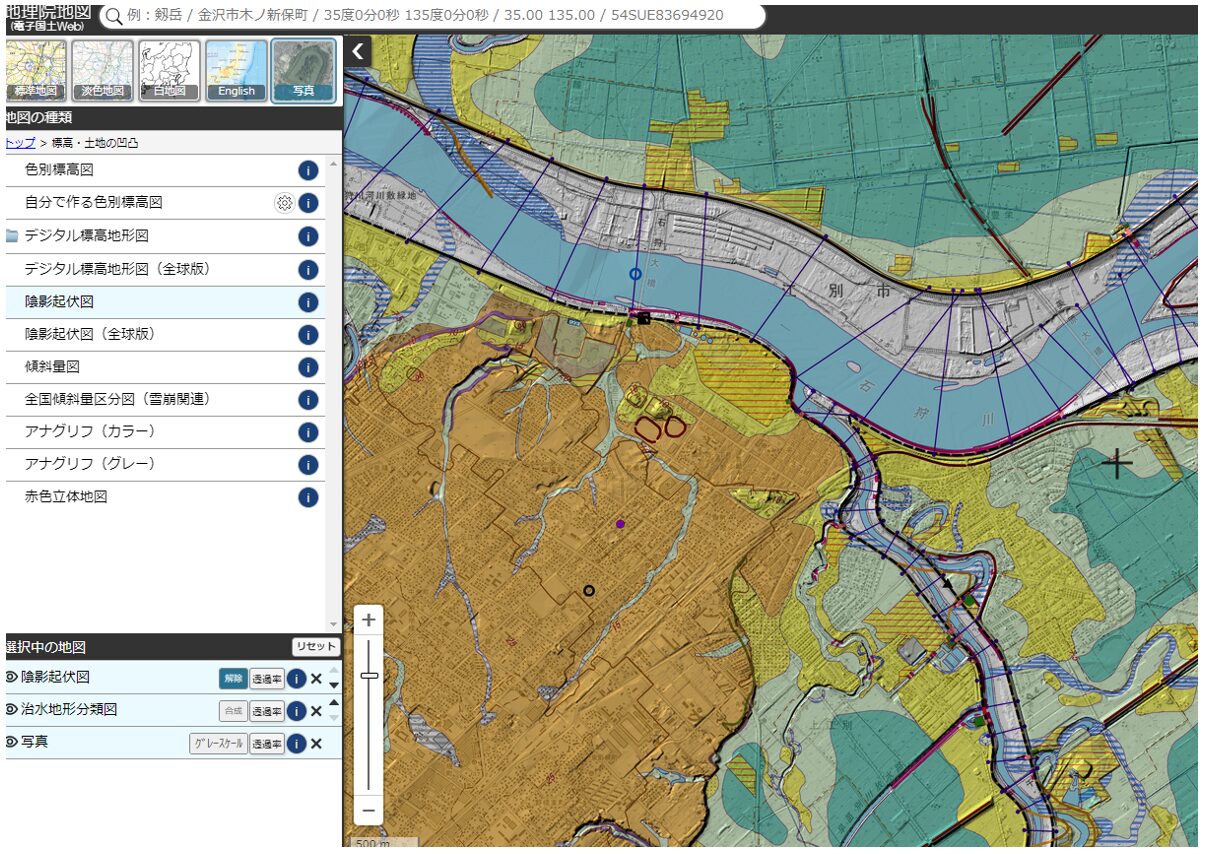Click info icon for 赤色立体地図
This screenshot has height=854, width=1206.
[x=308, y=497]
